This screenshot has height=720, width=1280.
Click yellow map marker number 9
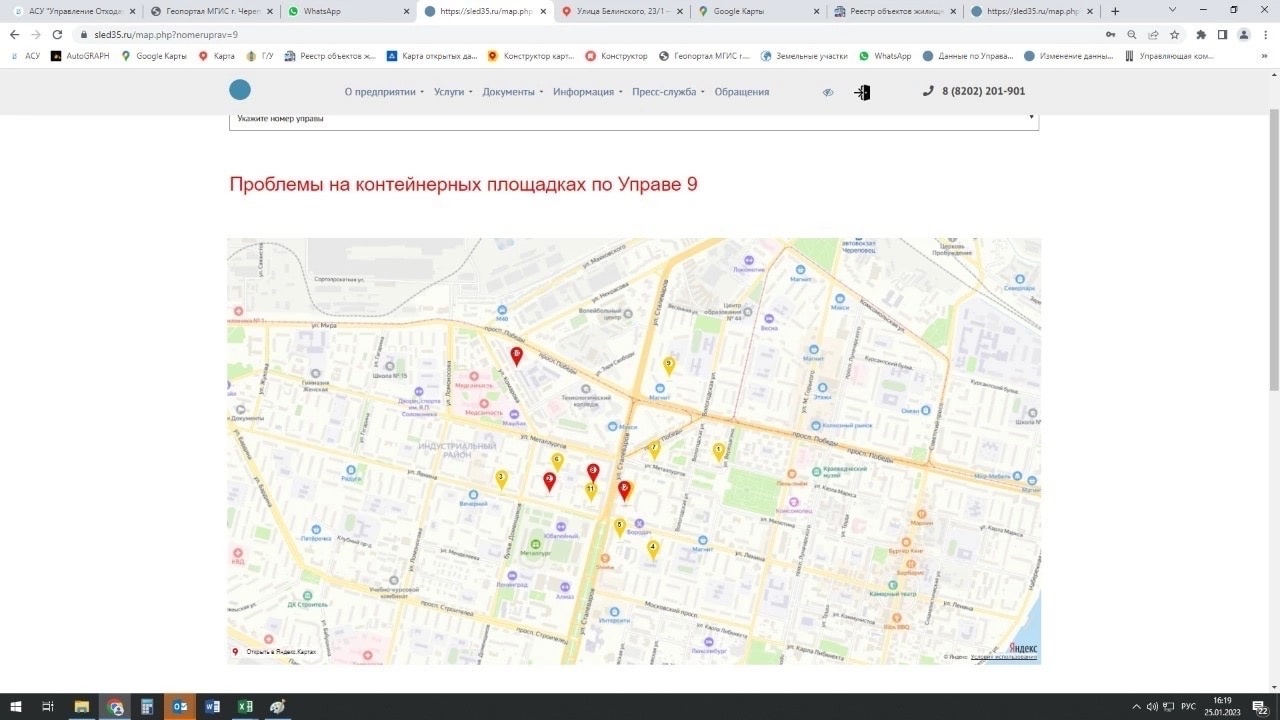point(669,365)
